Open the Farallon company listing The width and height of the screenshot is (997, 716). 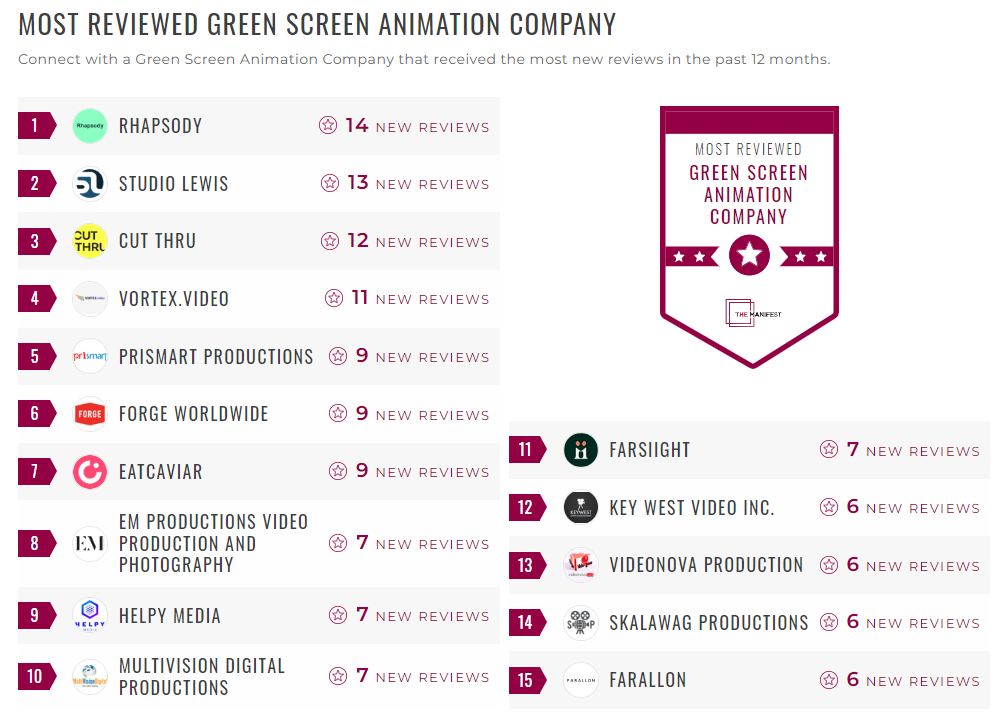coord(648,680)
